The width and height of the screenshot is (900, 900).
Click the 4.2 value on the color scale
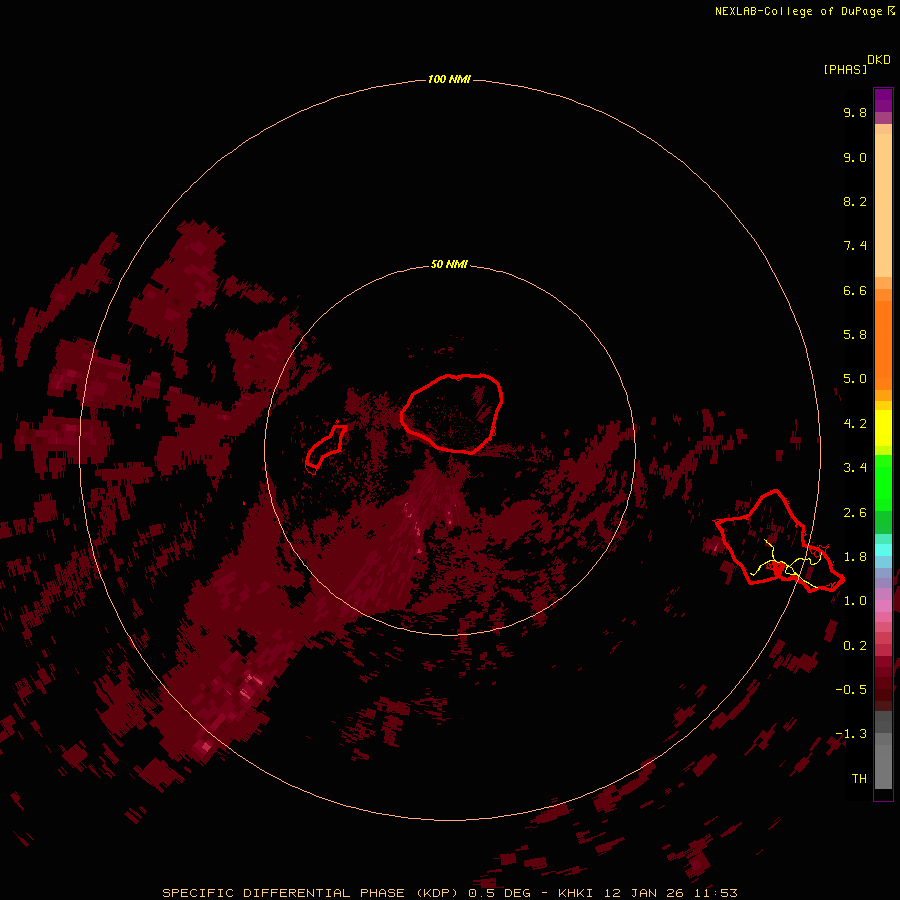(x=855, y=424)
